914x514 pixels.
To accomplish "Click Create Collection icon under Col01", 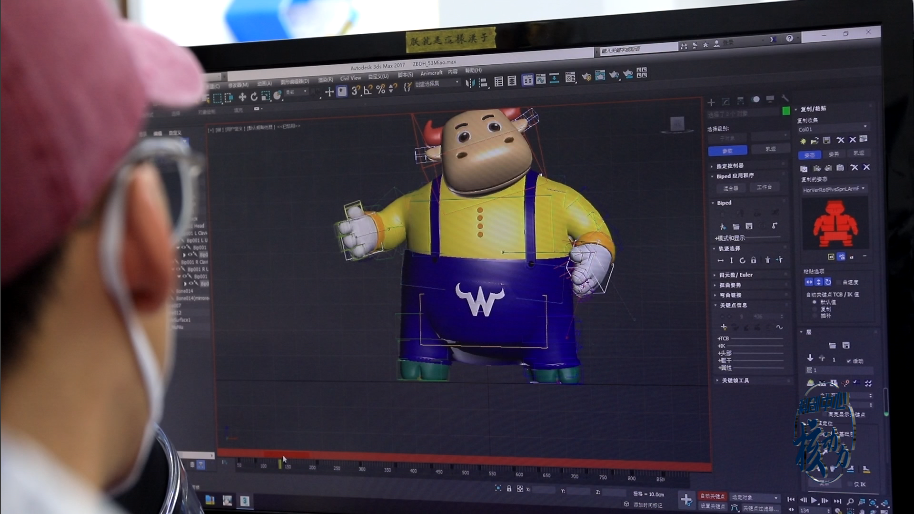I will [803, 141].
